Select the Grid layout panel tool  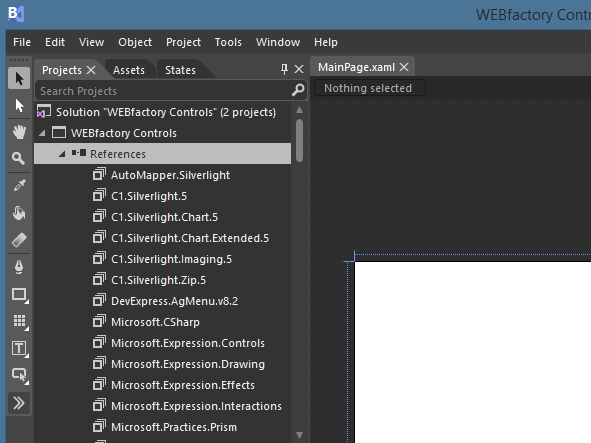coord(19,321)
